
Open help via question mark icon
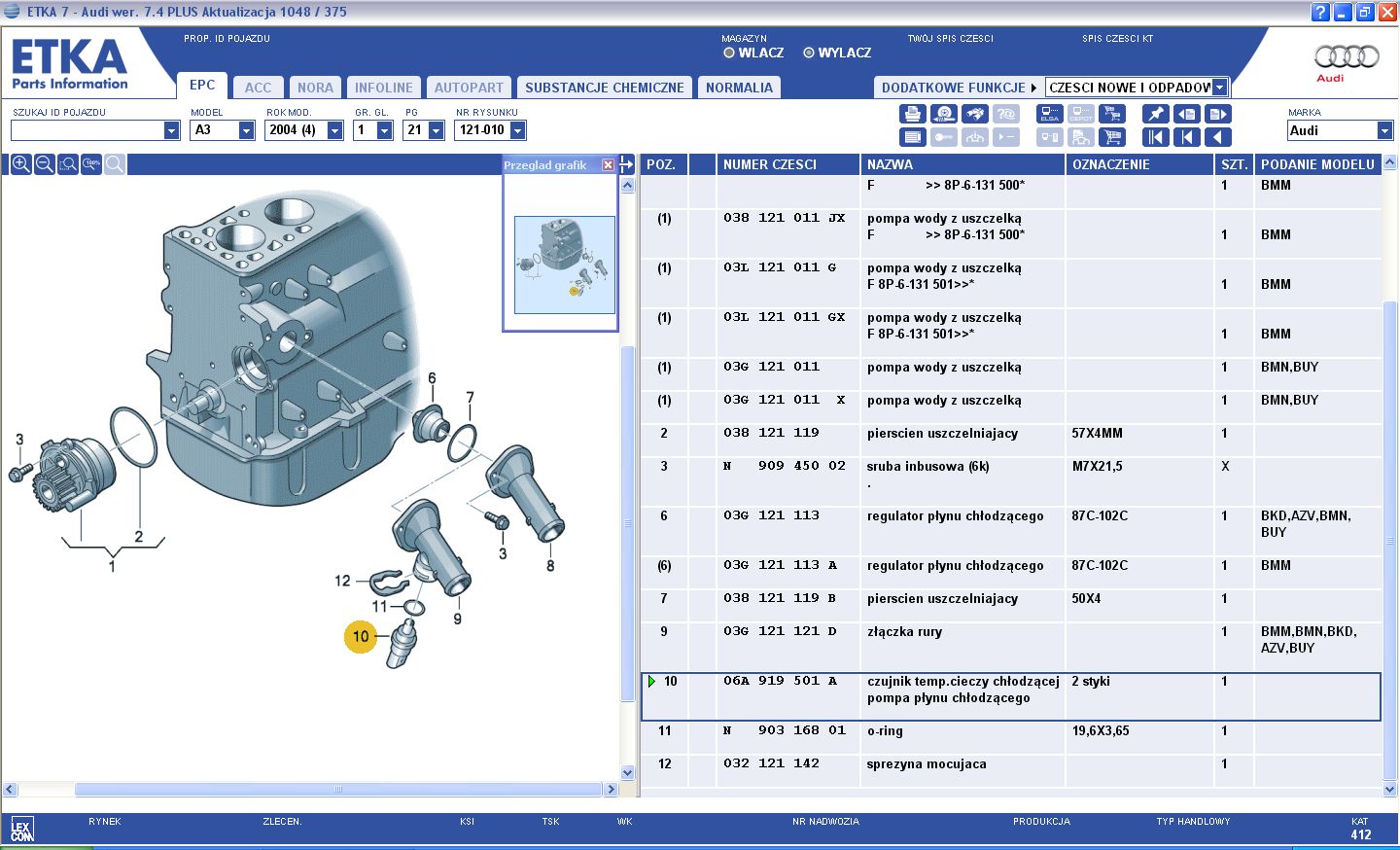pyautogui.click(x=1319, y=12)
